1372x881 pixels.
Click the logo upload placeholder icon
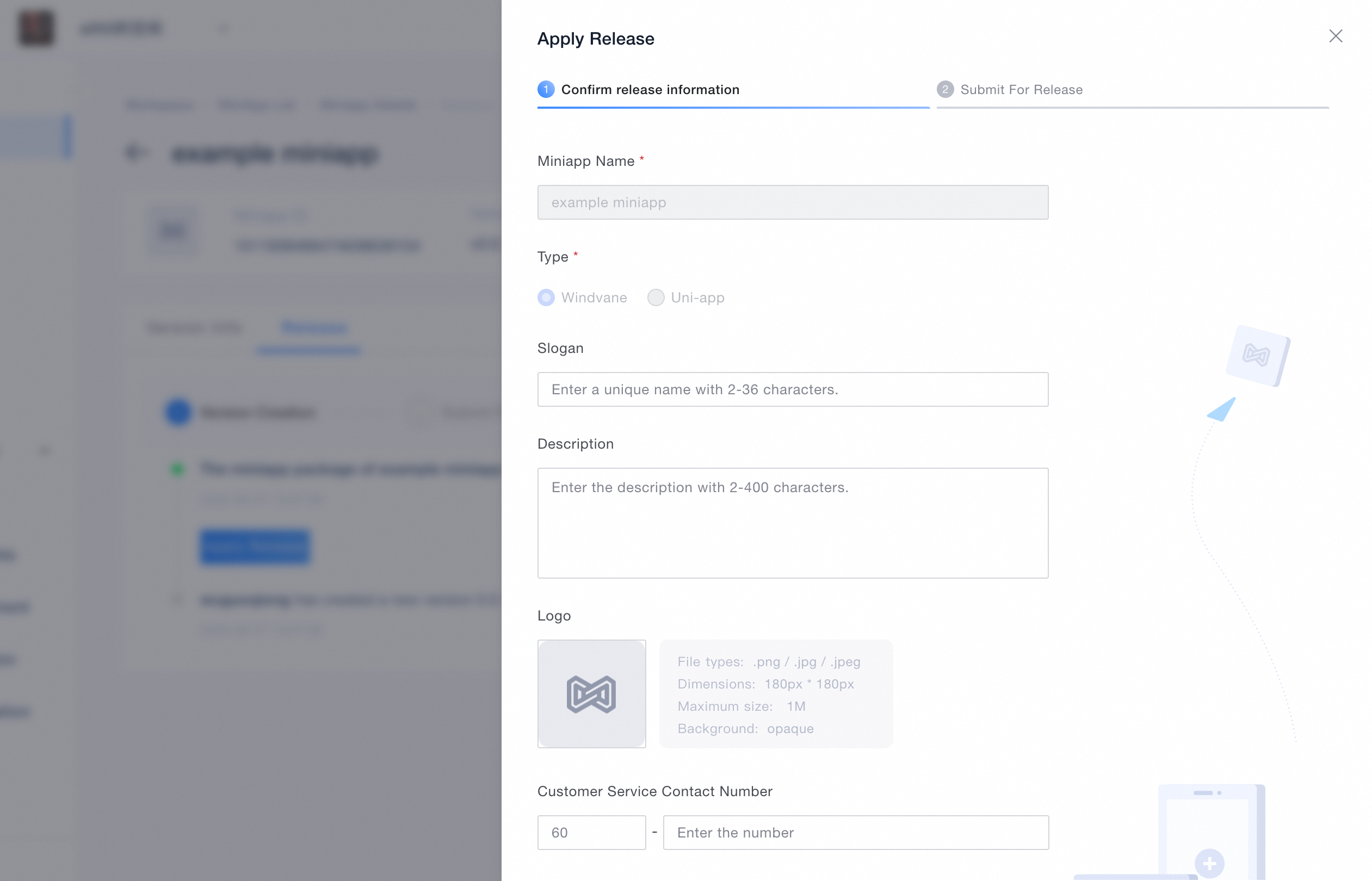591,693
